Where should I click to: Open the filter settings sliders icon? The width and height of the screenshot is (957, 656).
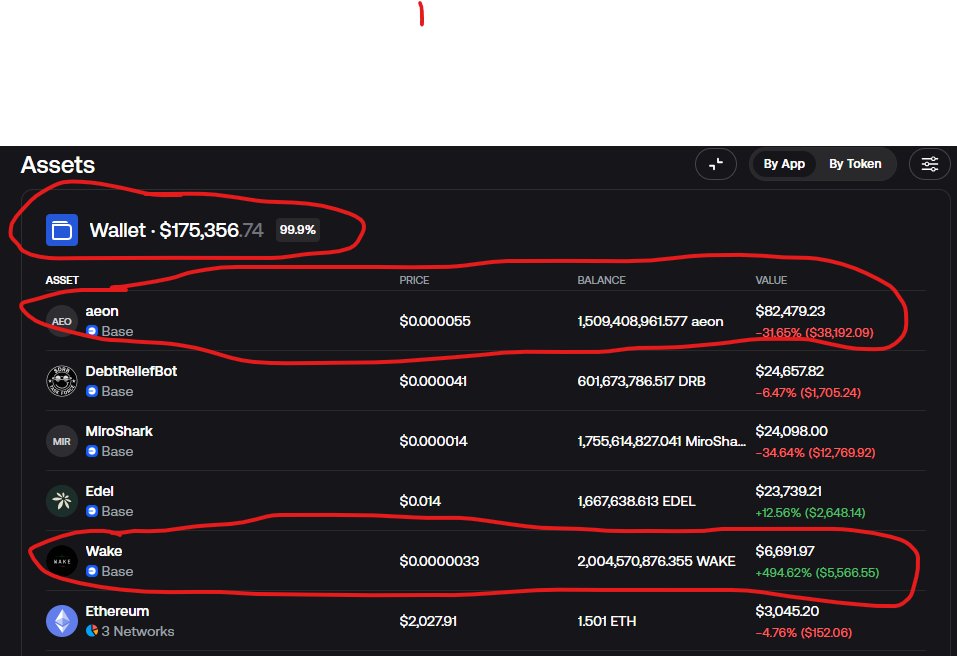[930, 164]
